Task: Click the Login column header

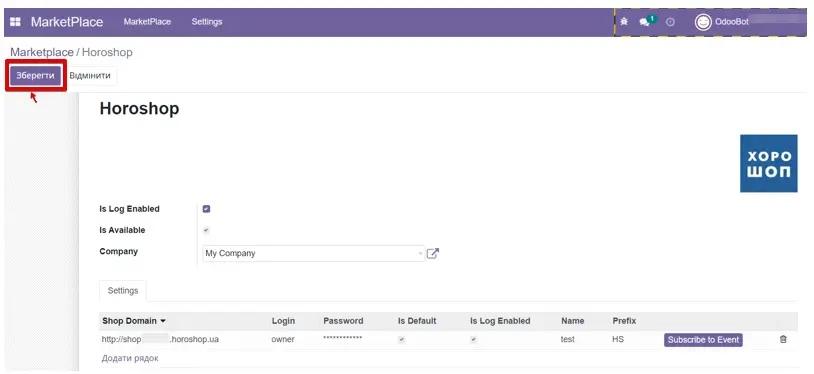Action: 283,321
